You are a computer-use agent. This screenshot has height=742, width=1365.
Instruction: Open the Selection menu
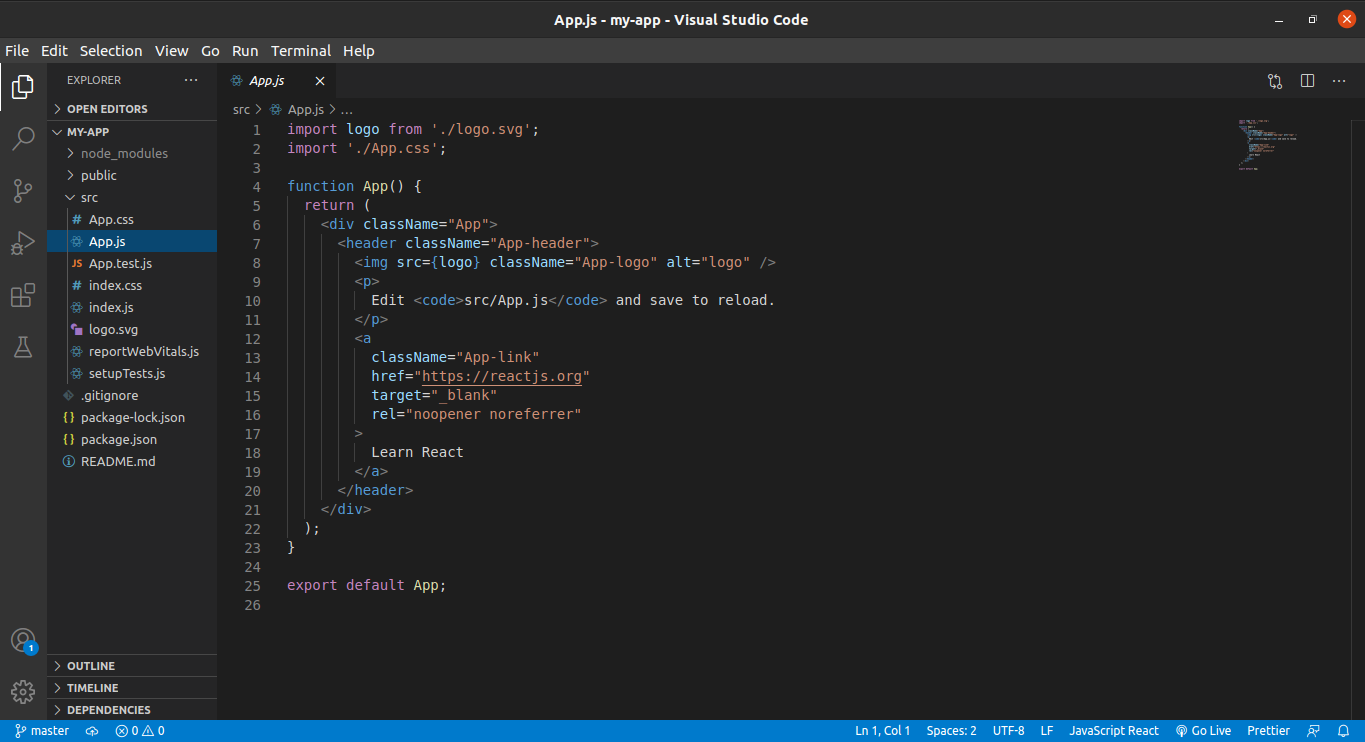[x=111, y=51]
